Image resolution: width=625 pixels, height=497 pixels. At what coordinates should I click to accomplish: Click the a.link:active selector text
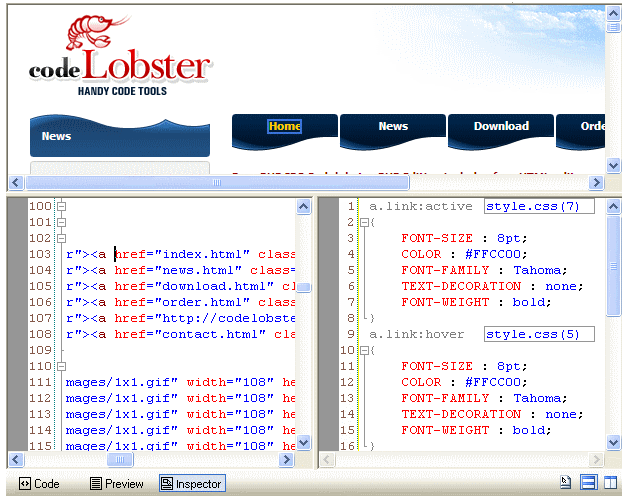pyautogui.click(x=421, y=206)
